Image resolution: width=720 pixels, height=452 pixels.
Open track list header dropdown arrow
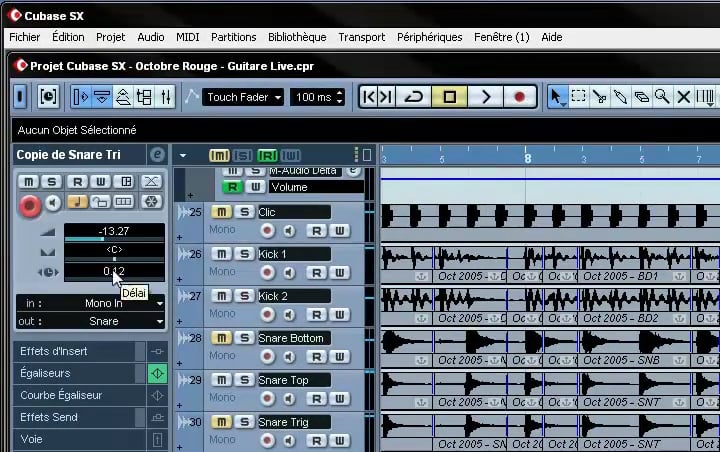tap(183, 155)
